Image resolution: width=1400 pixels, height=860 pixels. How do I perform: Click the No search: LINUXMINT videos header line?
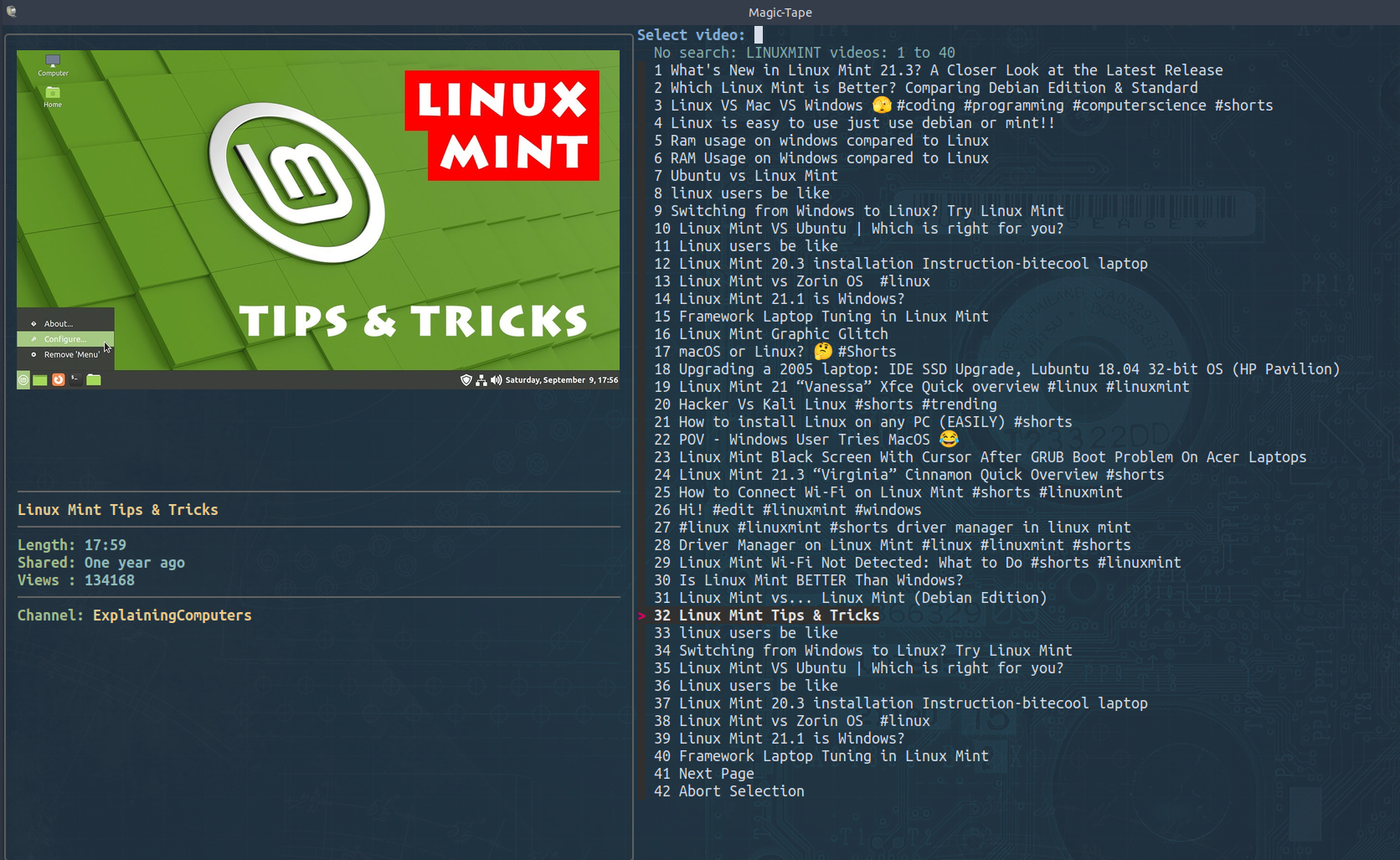click(x=804, y=53)
